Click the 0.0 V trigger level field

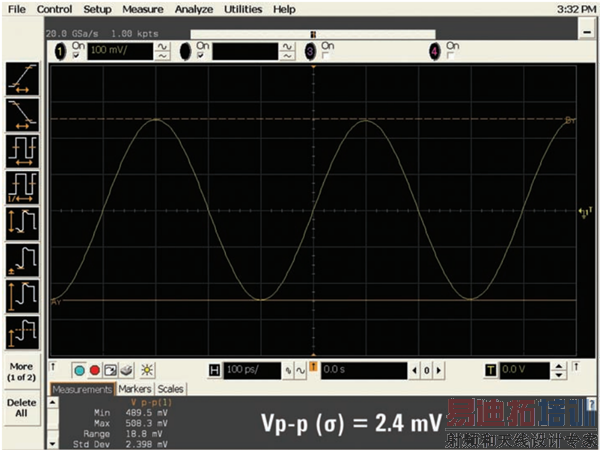pos(525,370)
